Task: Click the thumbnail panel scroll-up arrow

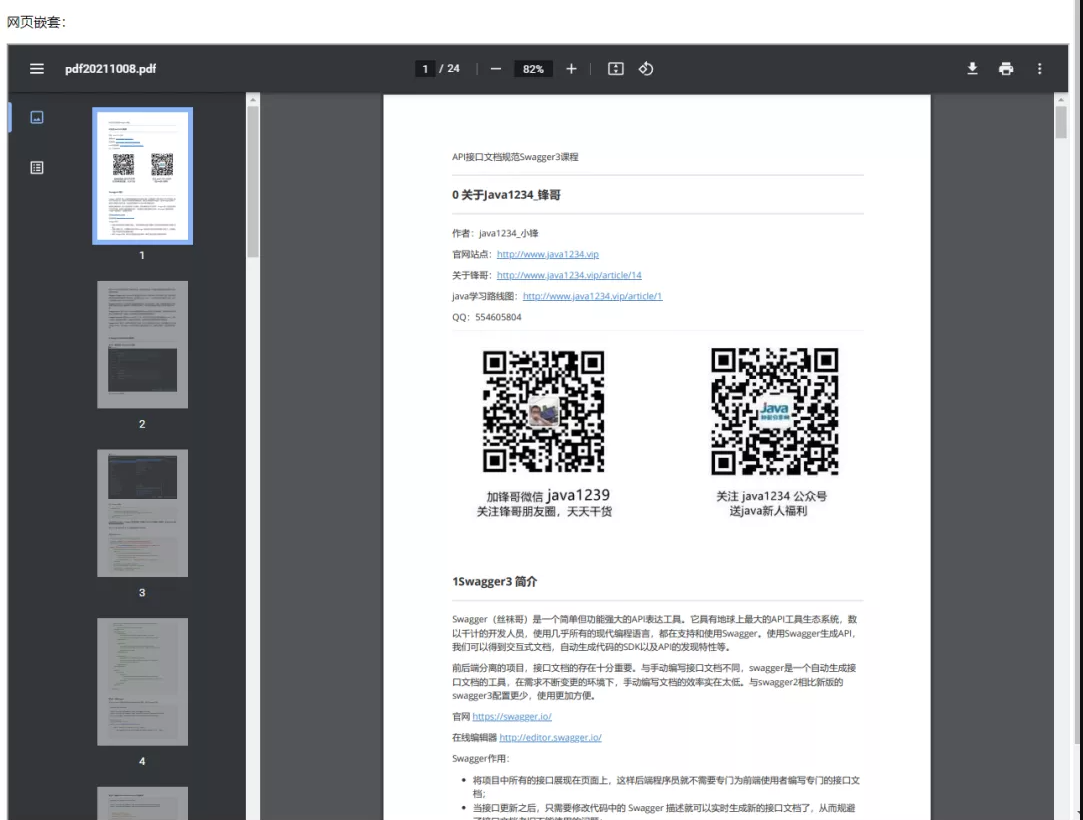Action: tap(253, 99)
